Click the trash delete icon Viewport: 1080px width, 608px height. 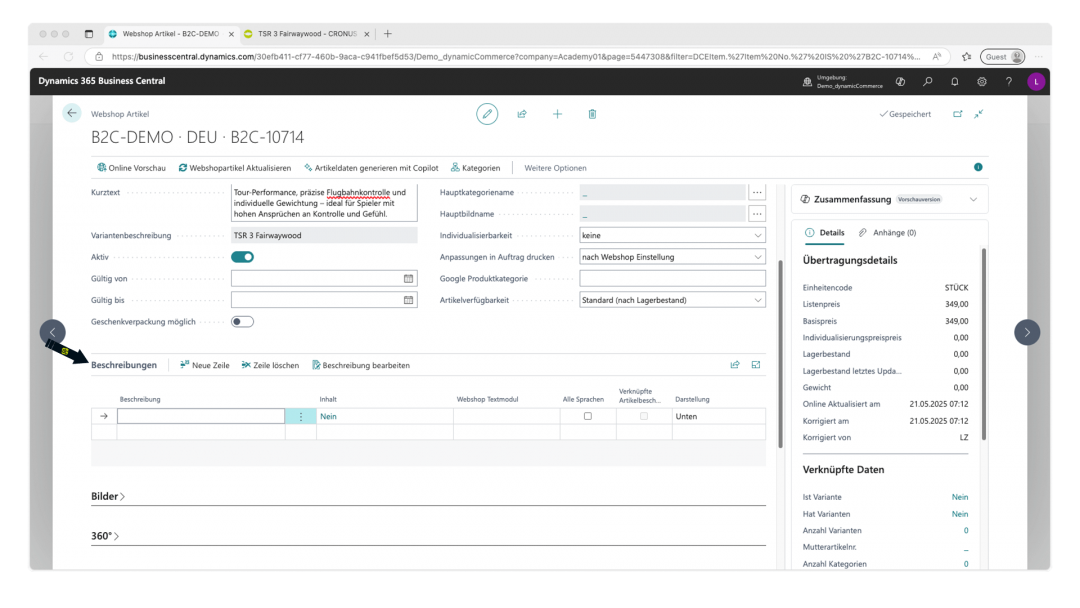(x=592, y=114)
